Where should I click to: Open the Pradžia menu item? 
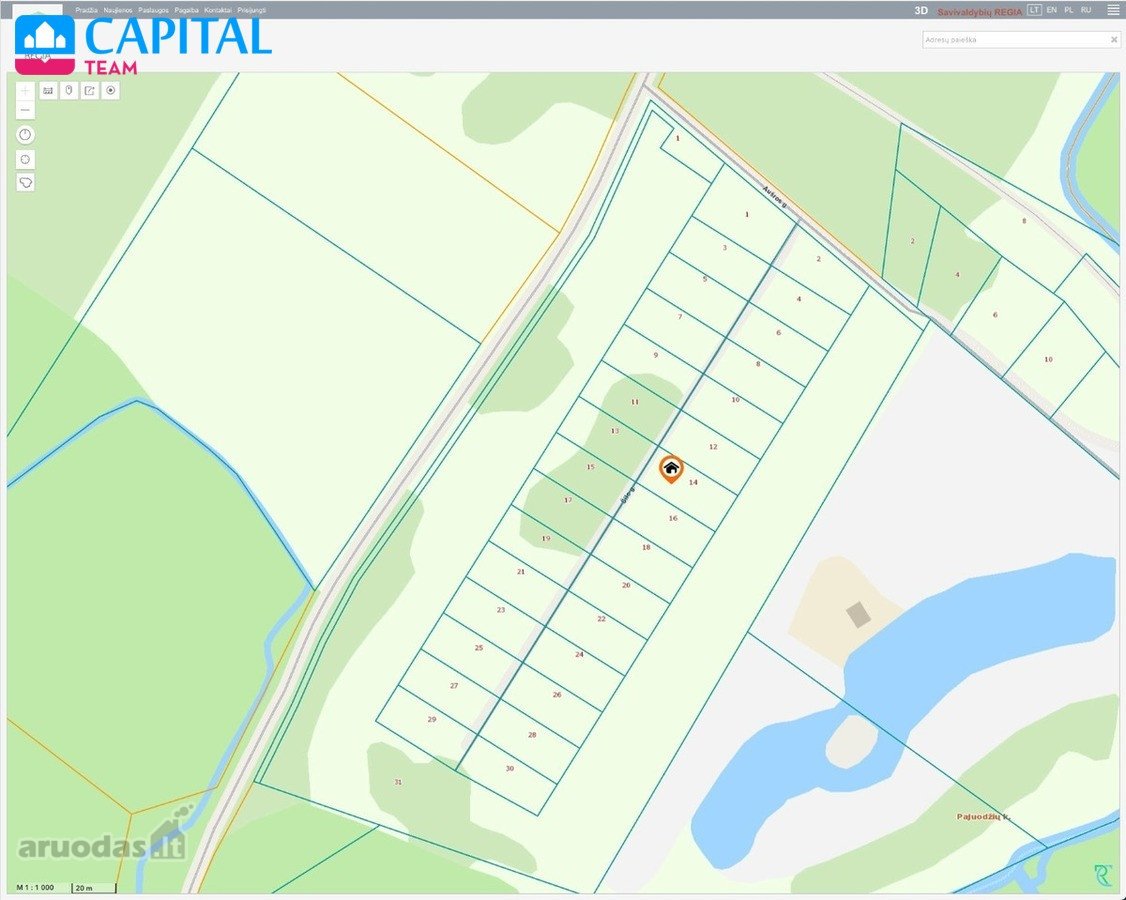(86, 10)
